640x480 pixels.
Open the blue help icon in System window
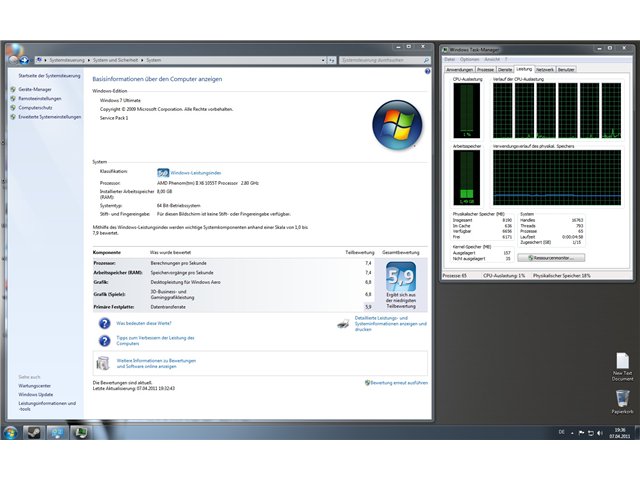427,71
